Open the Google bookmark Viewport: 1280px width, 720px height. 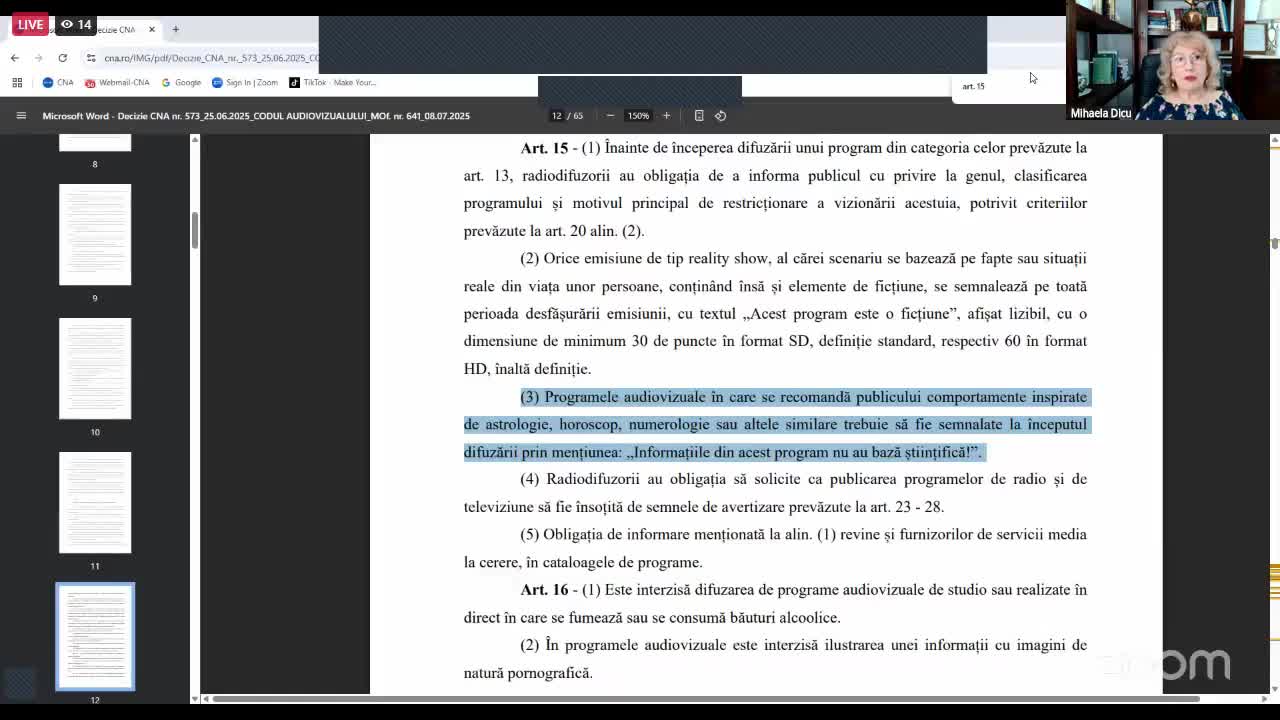181,83
